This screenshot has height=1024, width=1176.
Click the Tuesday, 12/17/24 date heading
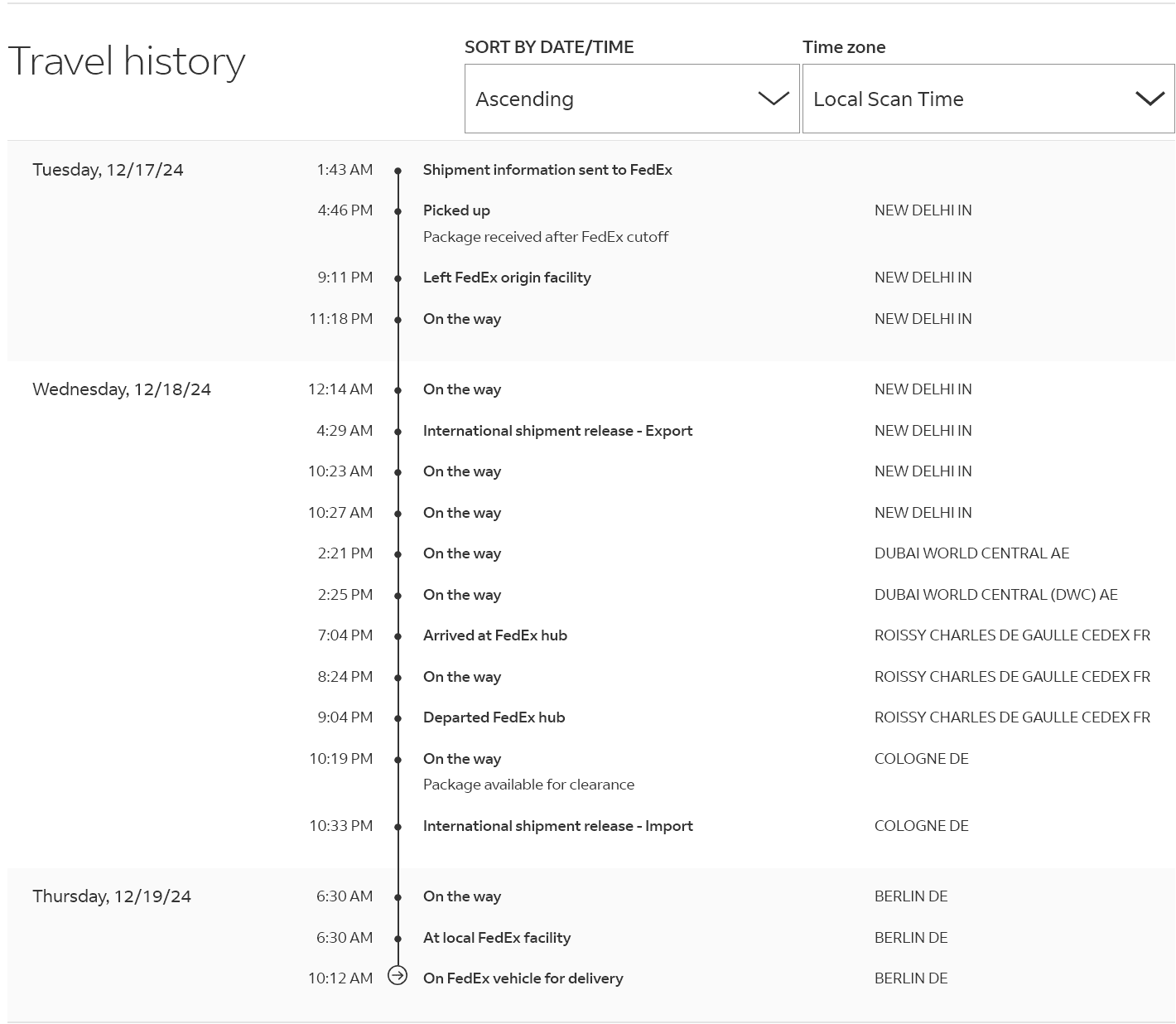pyautogui.click(x=108, y=170)
